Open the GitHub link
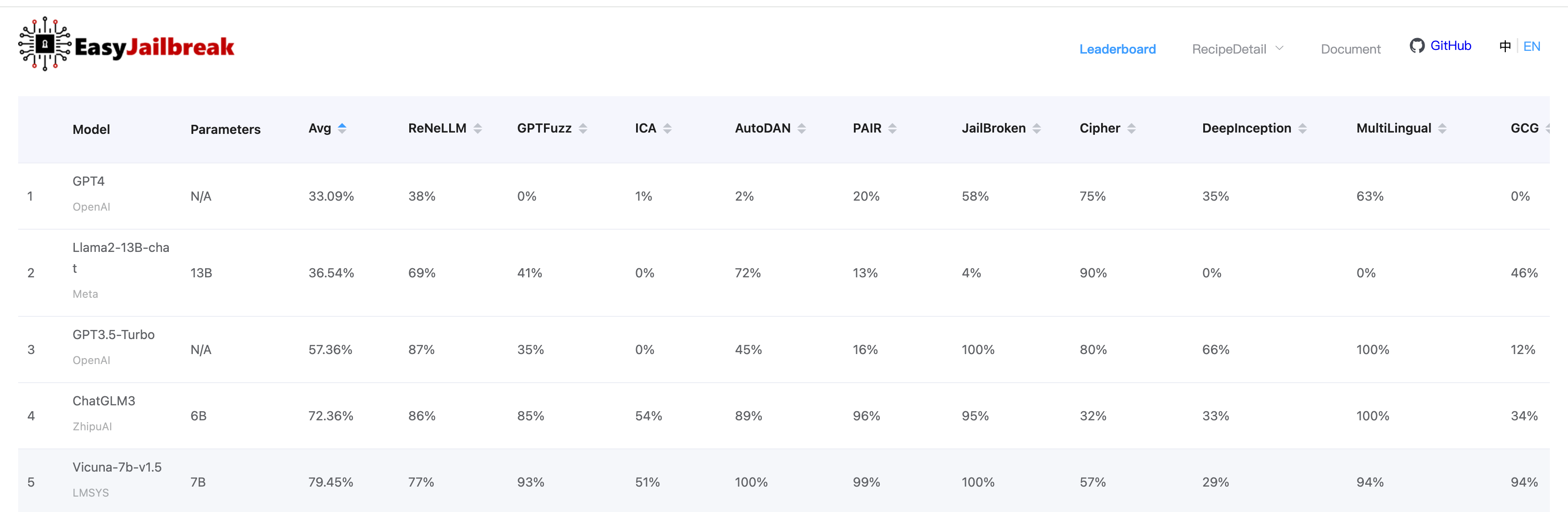This screenshot has height=512, width=1568. (1450, 46)
